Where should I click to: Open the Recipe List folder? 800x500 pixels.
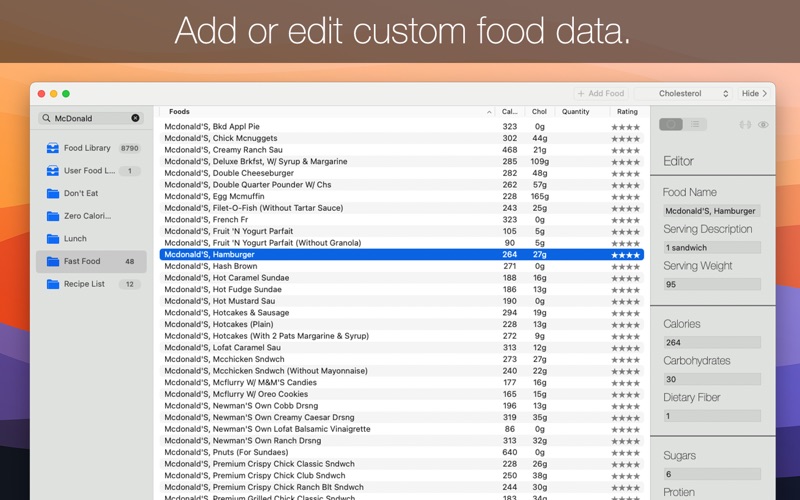pyautogui.click(x=91, y=284)
